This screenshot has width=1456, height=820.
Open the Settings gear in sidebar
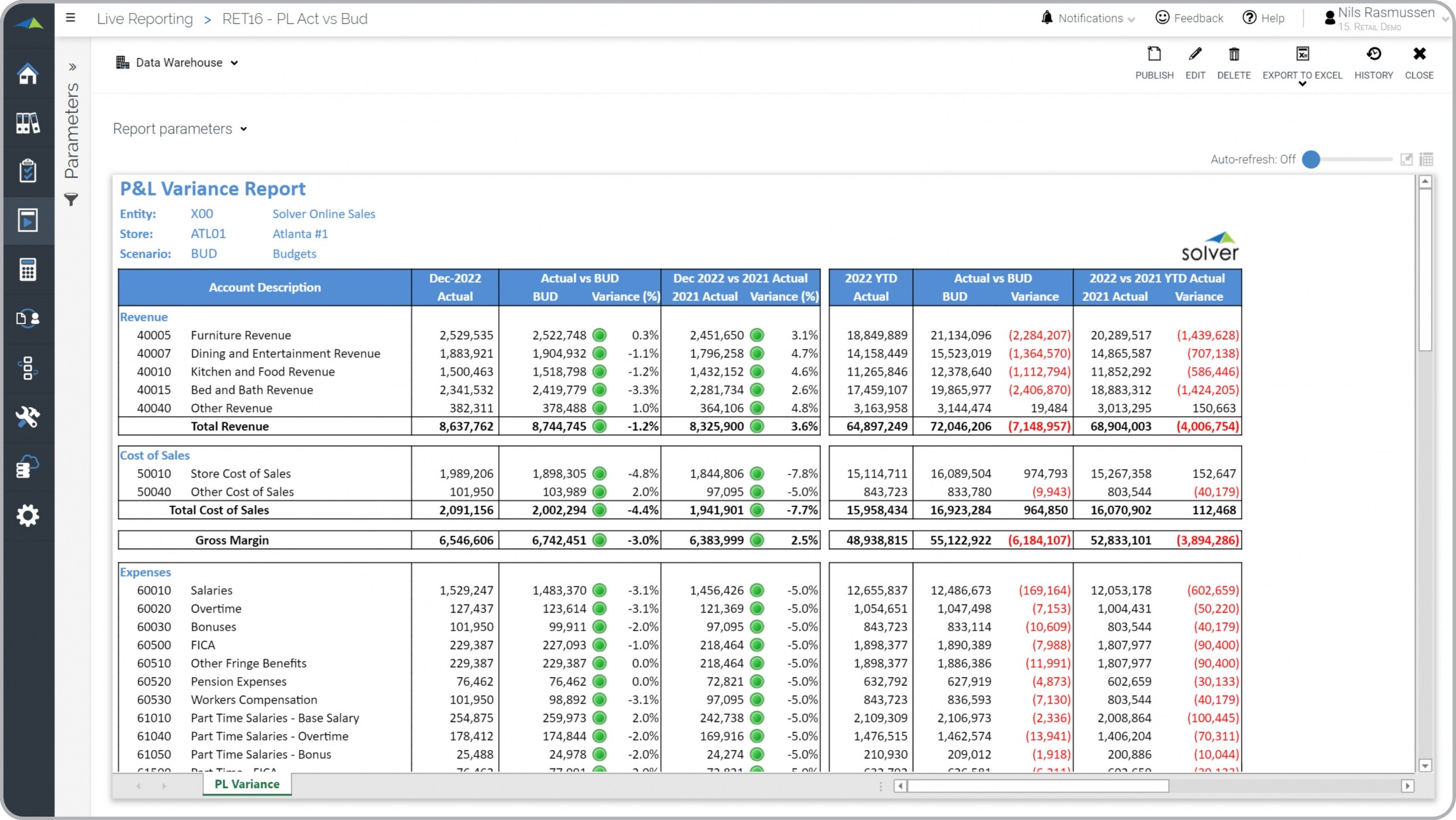pyautogui.click(x=27, y=515)
